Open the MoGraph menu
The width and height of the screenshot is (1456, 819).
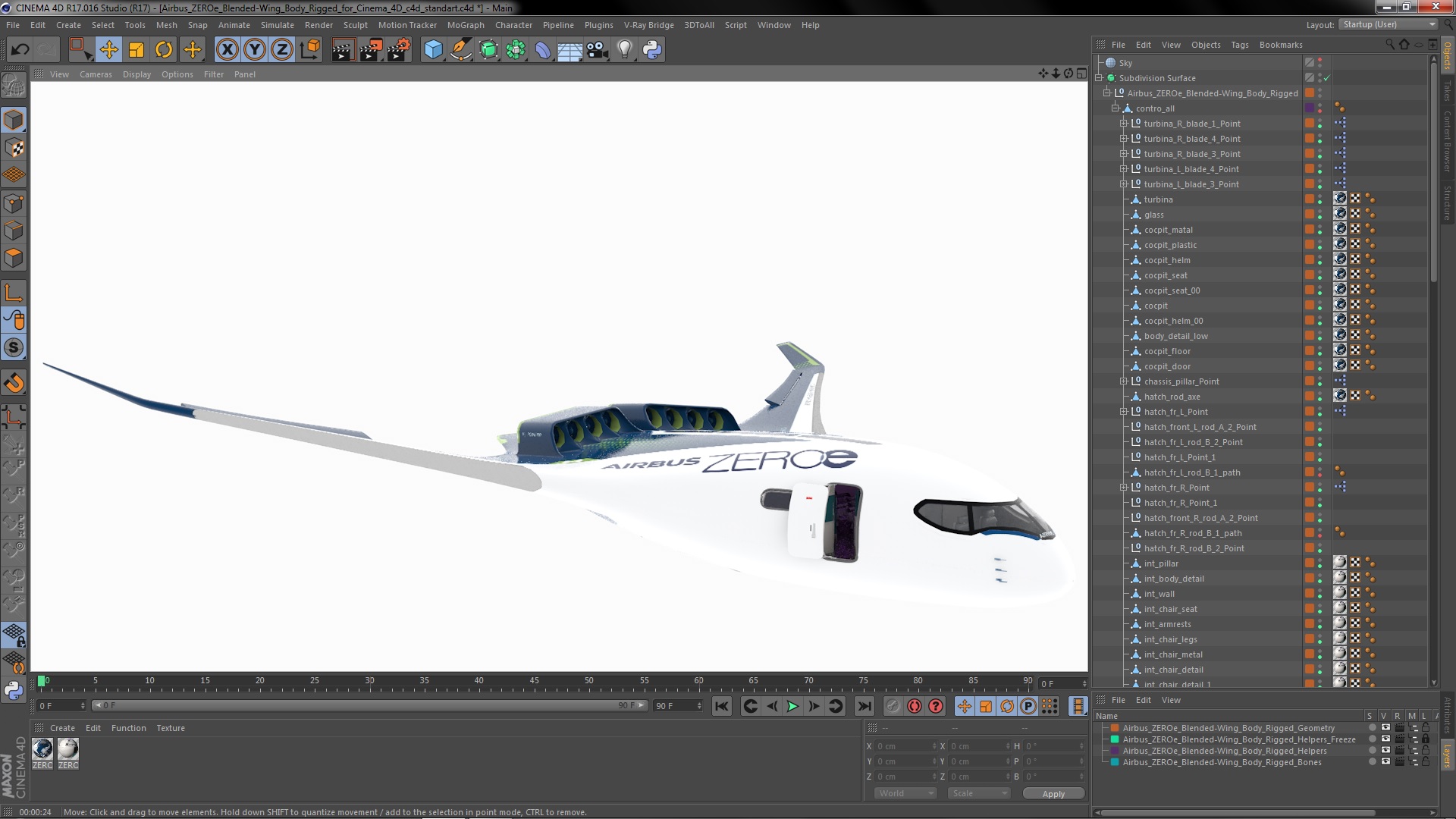point(466,25)
